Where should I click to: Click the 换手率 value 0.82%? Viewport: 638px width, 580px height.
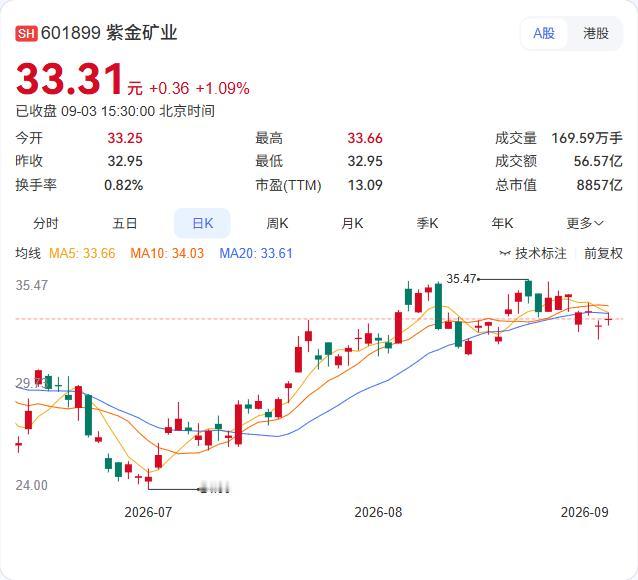(x=124, y=185)
